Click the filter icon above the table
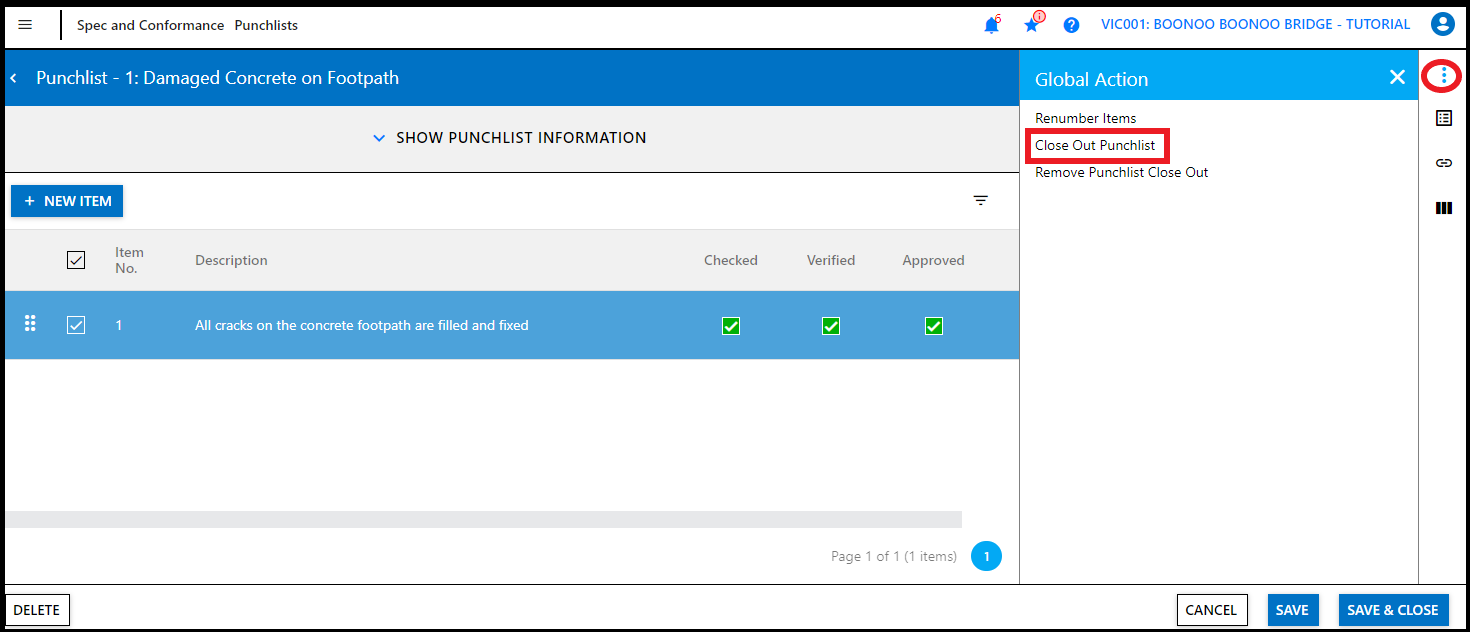The height and width of the screenshot is (632, 1470). click(981, 201)
